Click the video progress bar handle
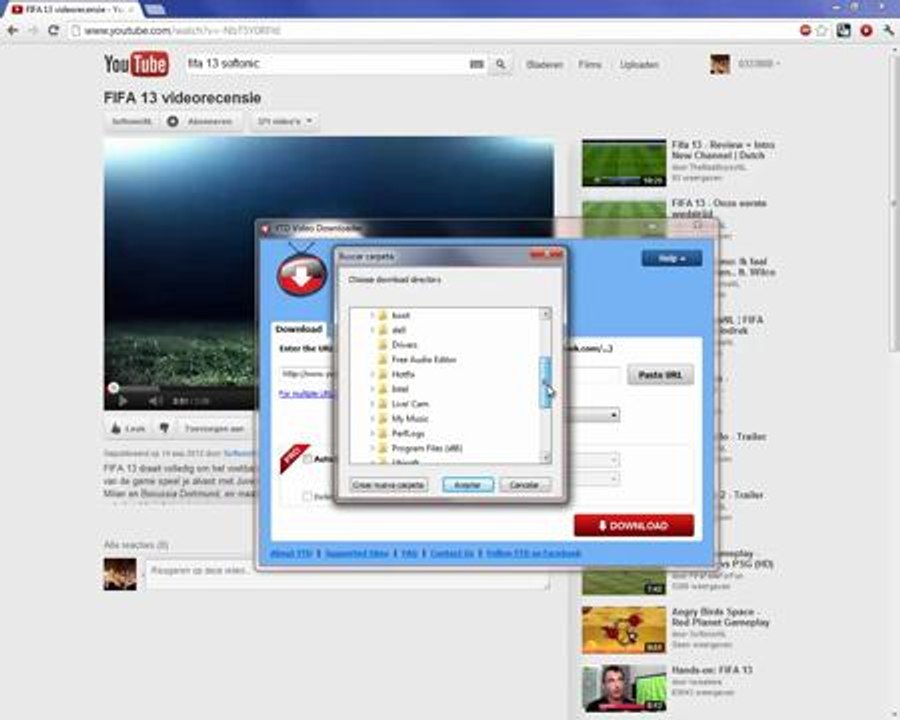The height and width of the screenshot is (720, 900). click(x=114, y=388)
